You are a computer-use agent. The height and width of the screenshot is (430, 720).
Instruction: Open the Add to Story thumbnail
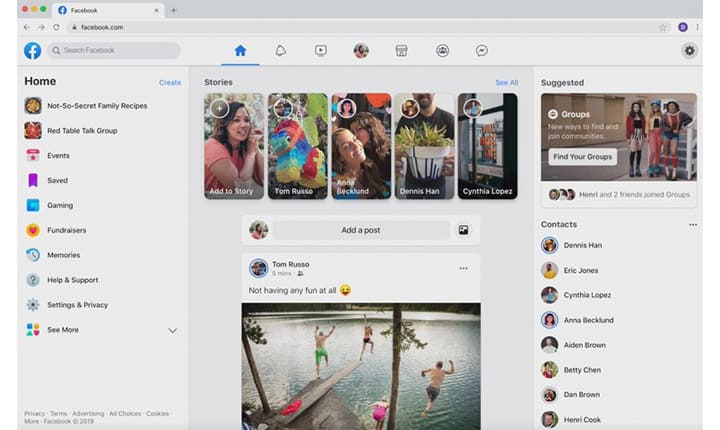click(234, 146)
